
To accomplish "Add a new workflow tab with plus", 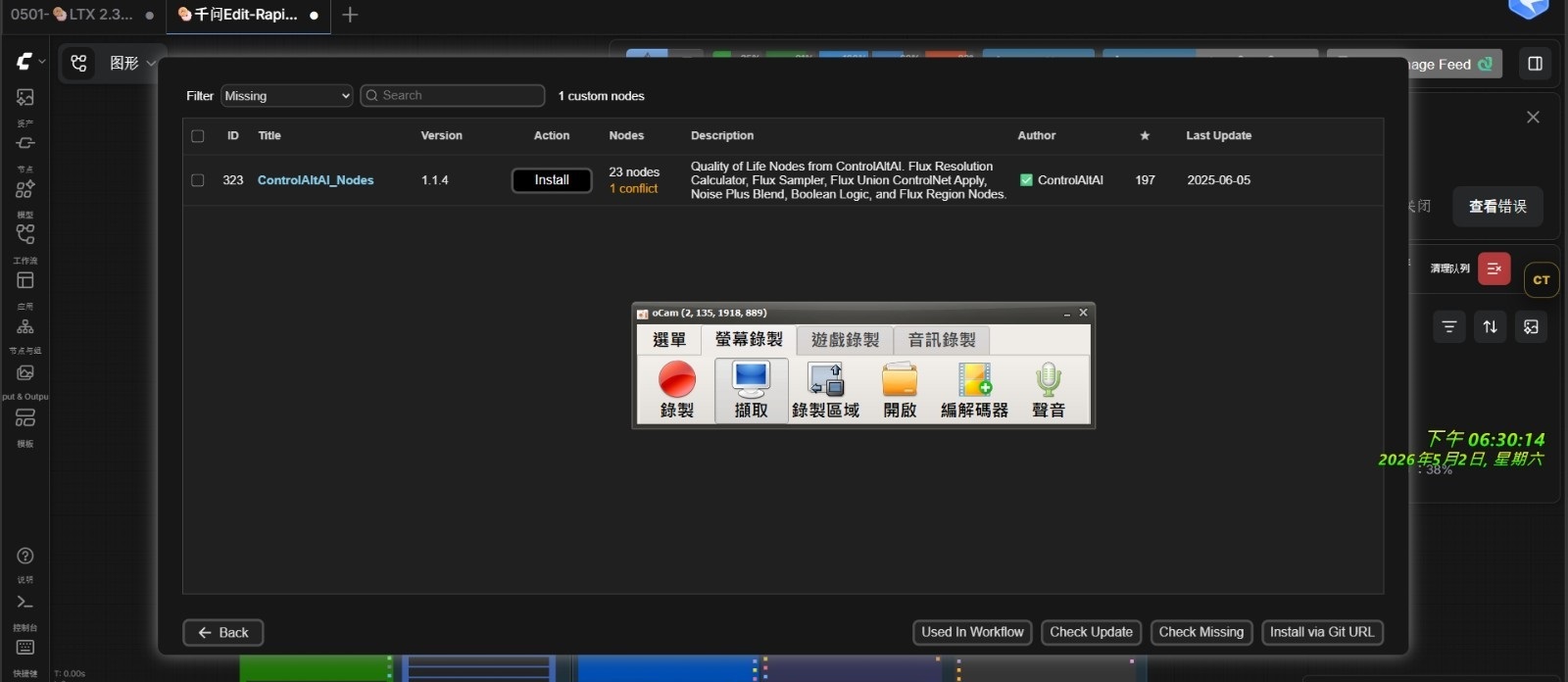I will click(350, 15).
